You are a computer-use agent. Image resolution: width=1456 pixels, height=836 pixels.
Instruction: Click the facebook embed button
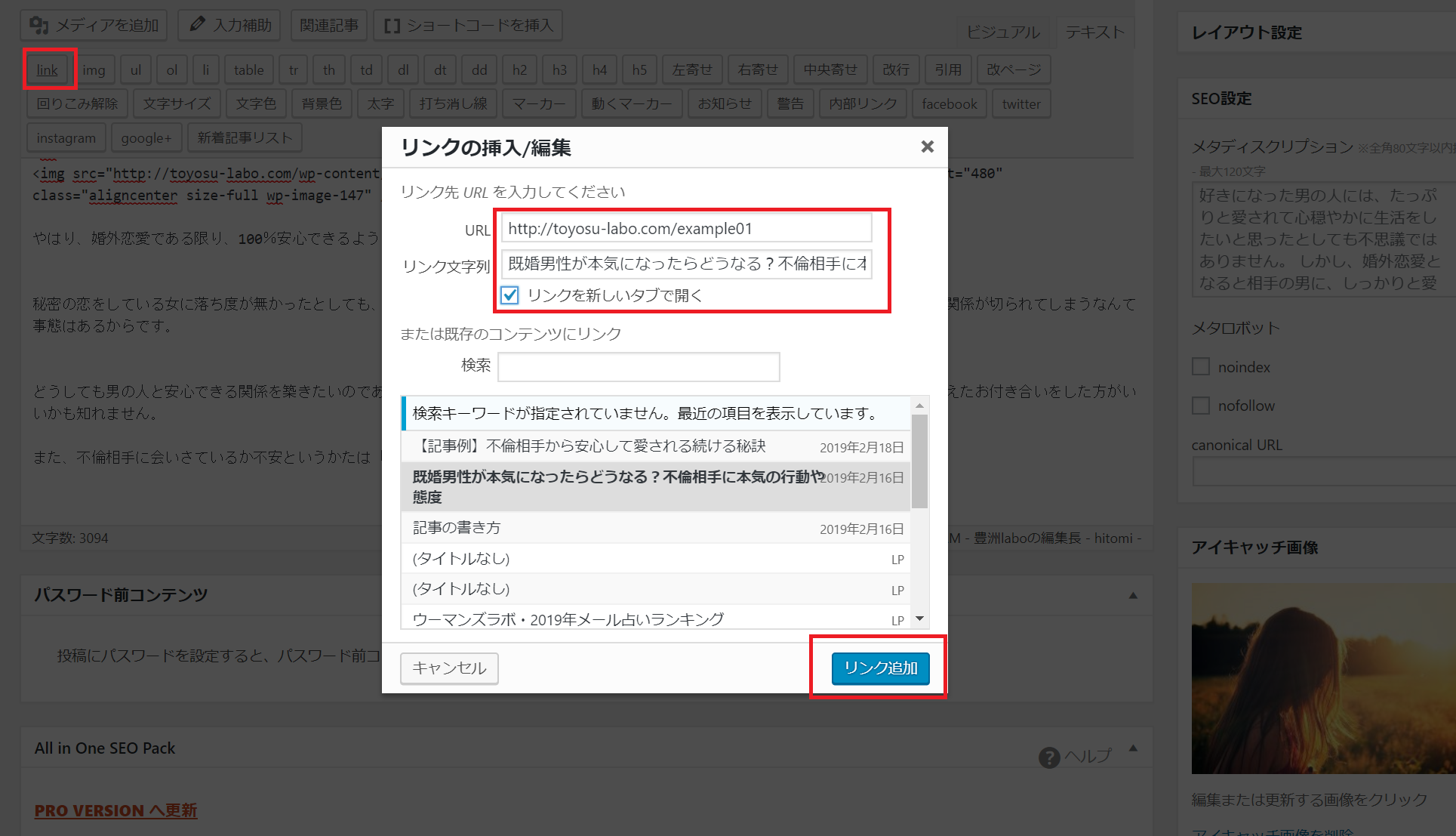point(949,103)
